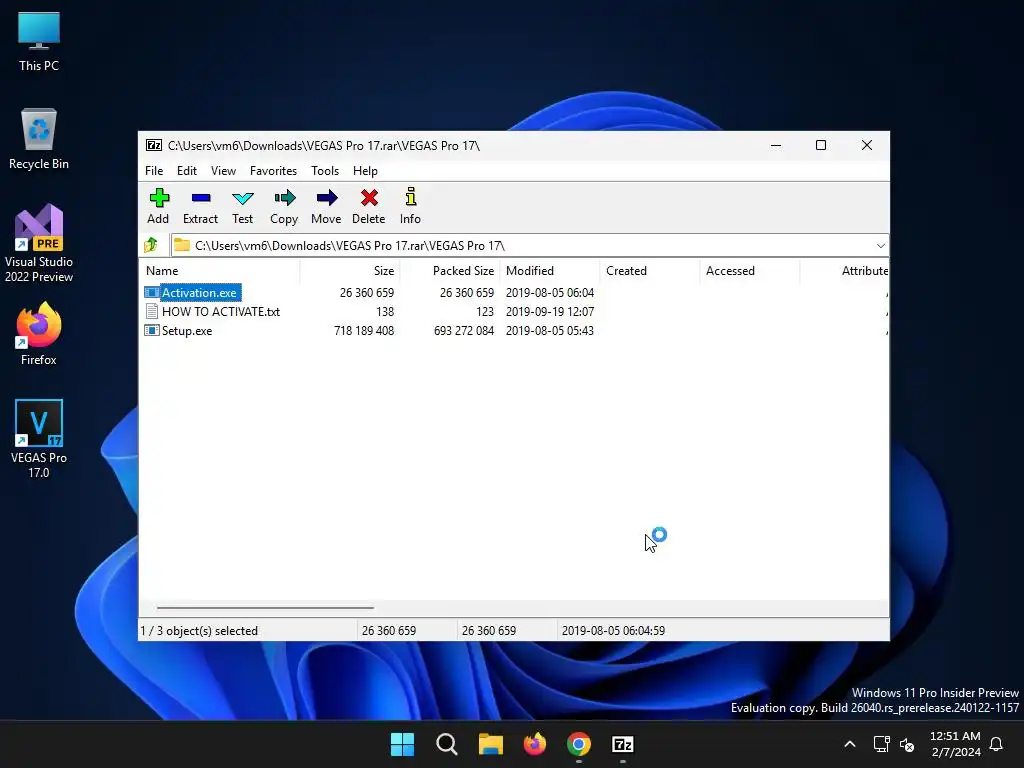Click the Setup.exe file icon
The image size is (1024, 768).
pyautogui.click(x=152, y=330)
